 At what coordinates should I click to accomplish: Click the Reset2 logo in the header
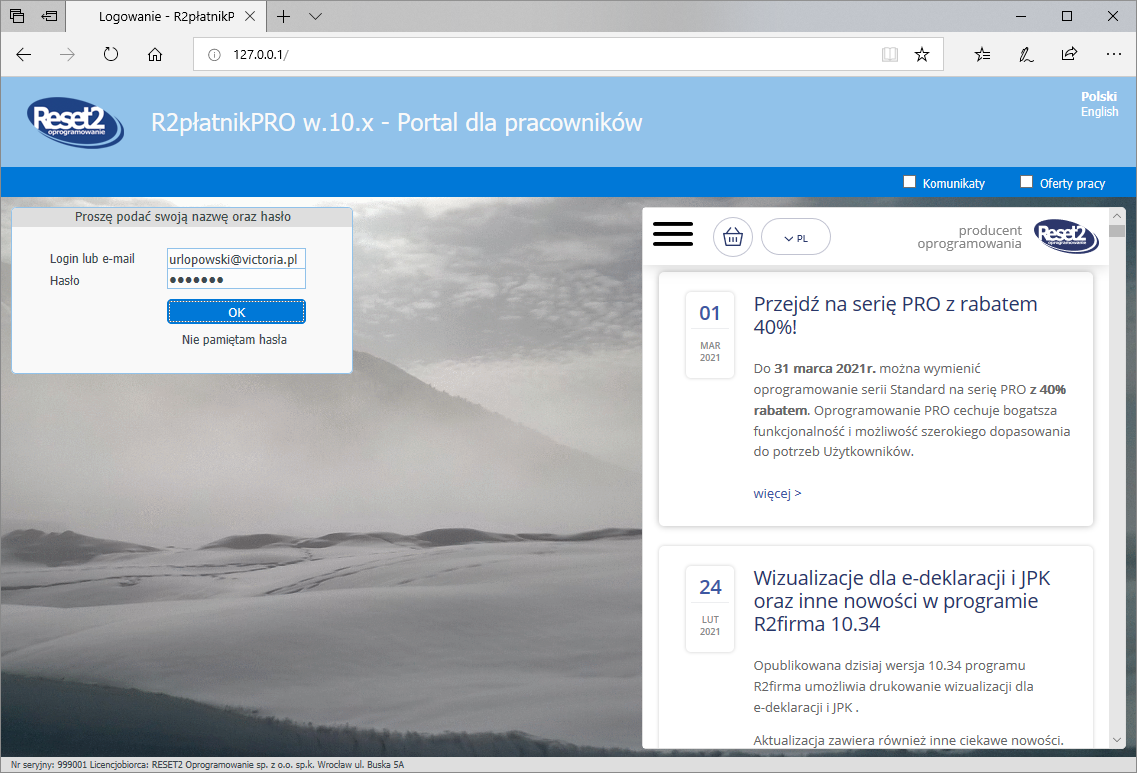coord(75,123)
